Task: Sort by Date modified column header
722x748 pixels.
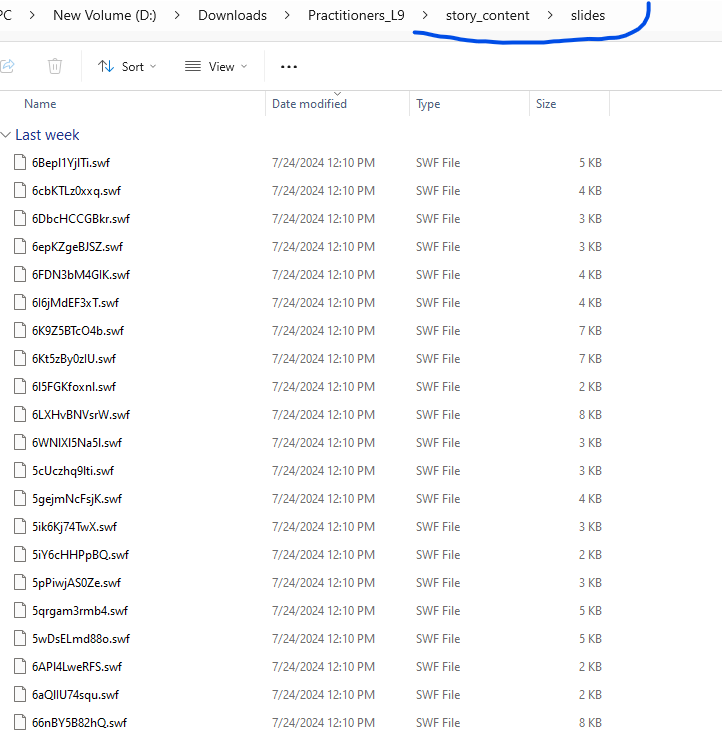Action: pos(309,104)
